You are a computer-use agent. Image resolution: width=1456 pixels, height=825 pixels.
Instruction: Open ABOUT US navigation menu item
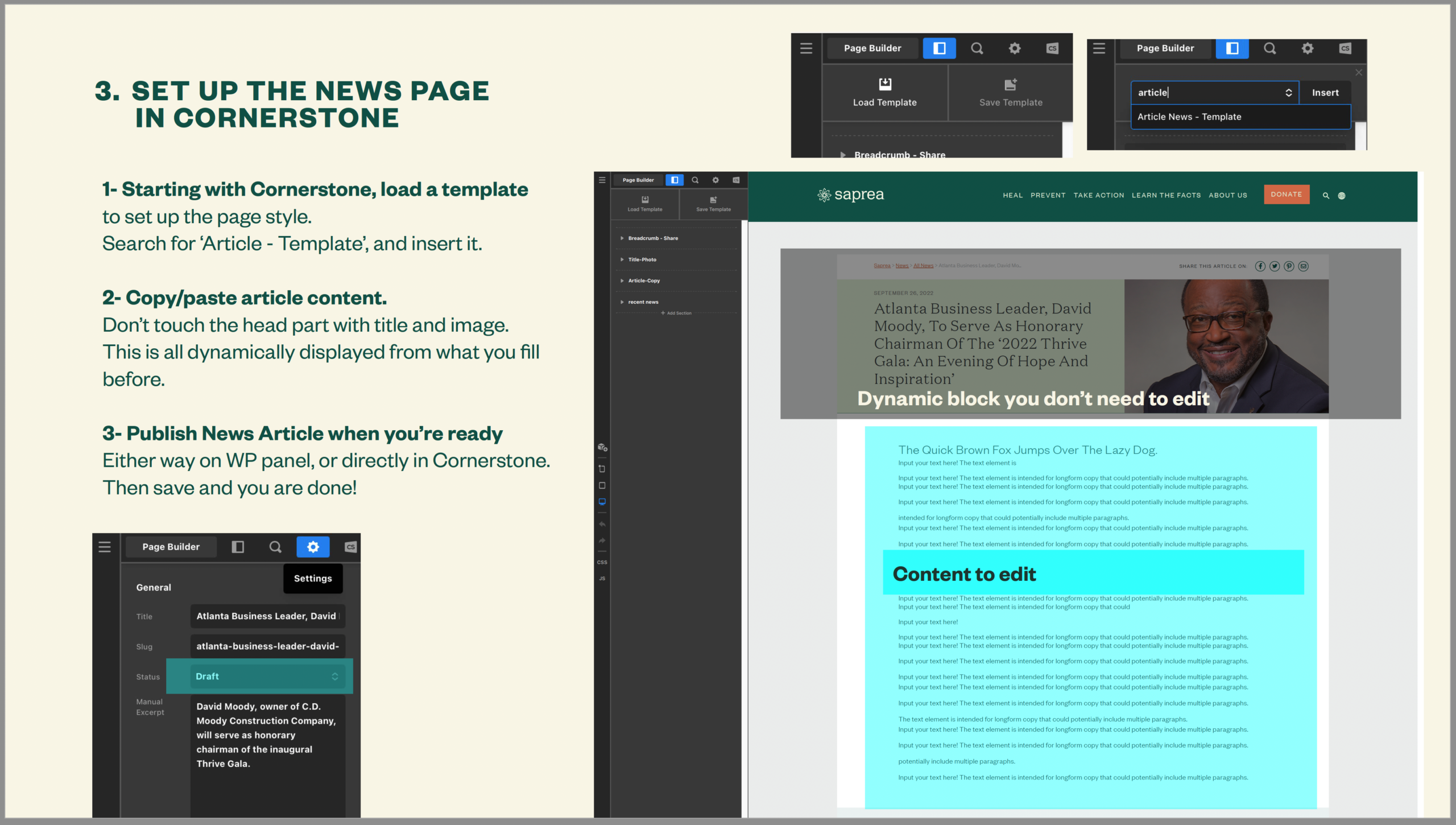pyautogui.click(x=1227, y=195)
